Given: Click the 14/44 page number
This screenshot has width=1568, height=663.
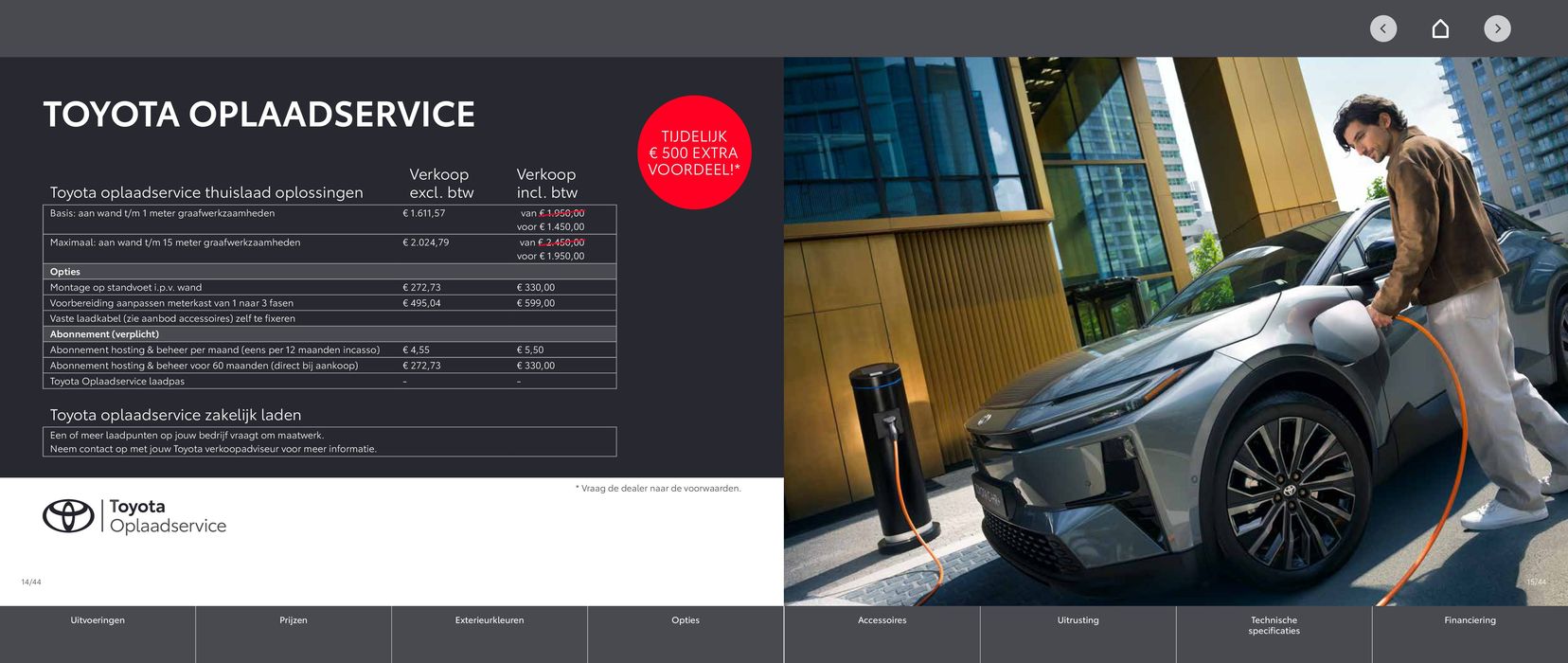Looking at the screenshot, I should (x=31, y=582).
